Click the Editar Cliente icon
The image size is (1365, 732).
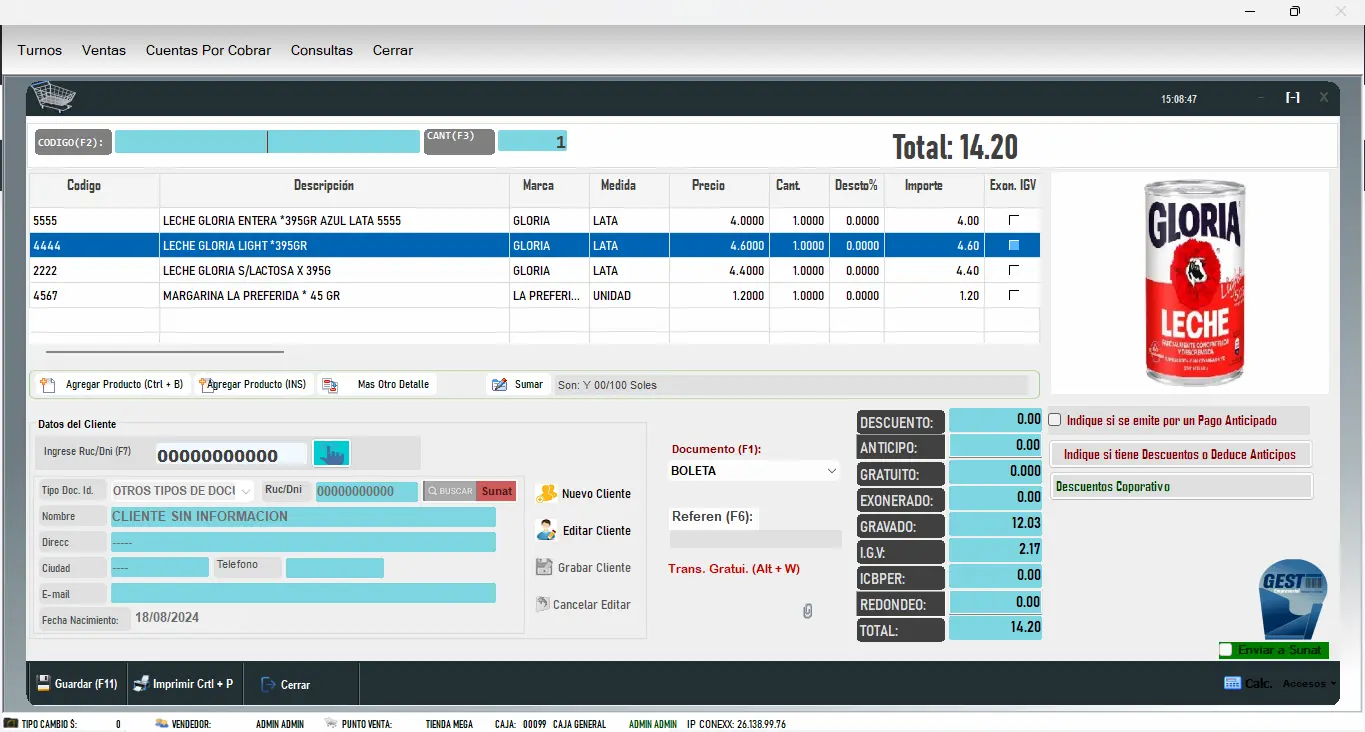click(546, 530)
